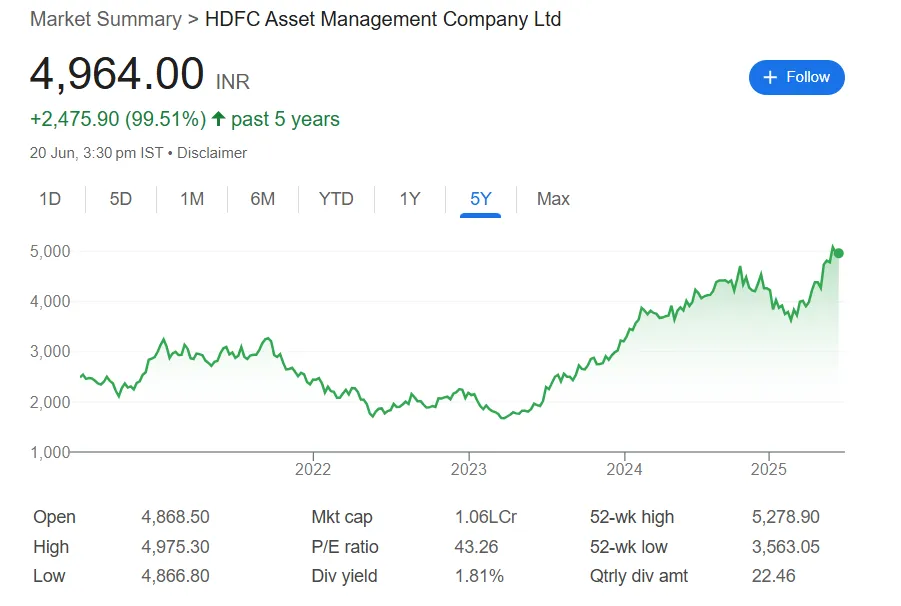Click the Open value 4,868.50

pyautogui.click(x=175, y=516)
